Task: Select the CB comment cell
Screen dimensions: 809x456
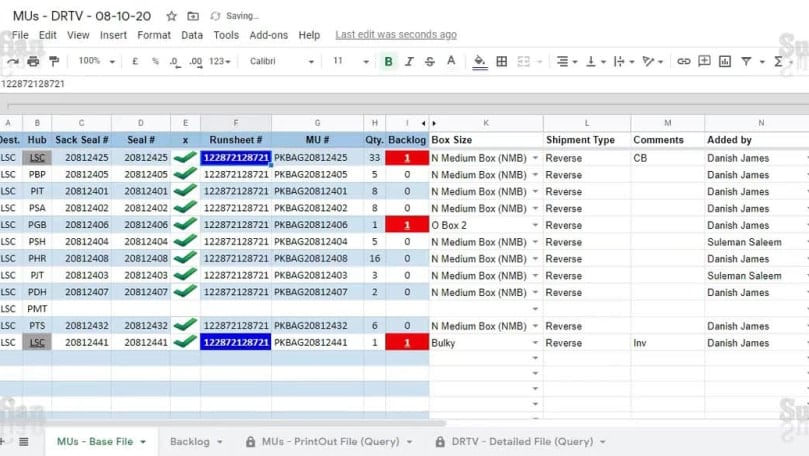Action: click(668, 158)
